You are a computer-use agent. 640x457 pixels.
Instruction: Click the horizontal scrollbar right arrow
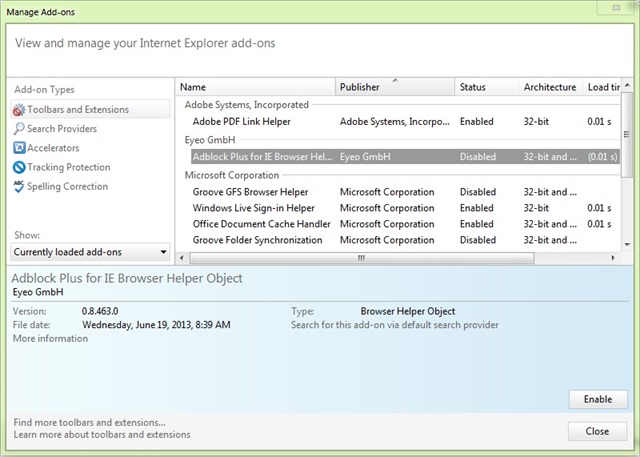click(x=613, y=258)
